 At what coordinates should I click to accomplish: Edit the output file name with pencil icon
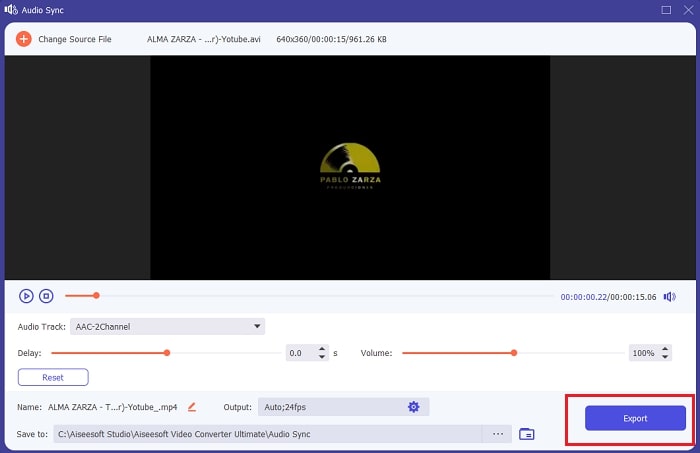coord(192,407)
